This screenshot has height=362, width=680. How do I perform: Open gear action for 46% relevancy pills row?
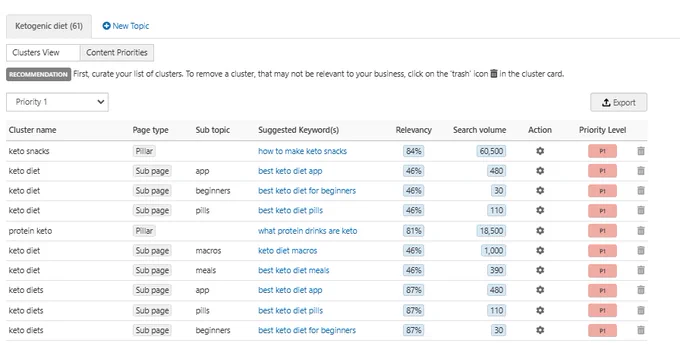pyautogui.click(x=540, y=210)
